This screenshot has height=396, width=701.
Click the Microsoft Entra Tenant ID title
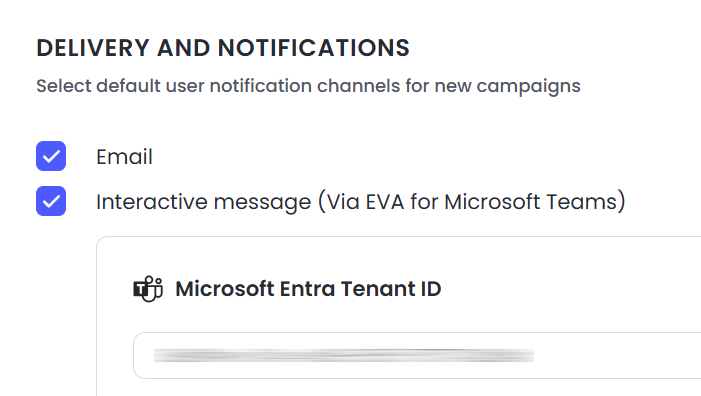pos(308,289)
